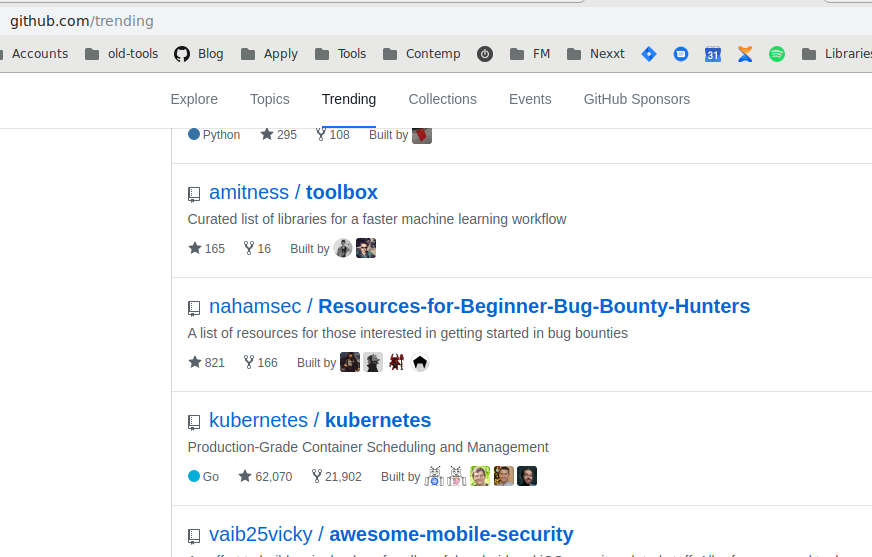Open the amitness / toolbox repository link
The width and height of the screenshot is (872, 557).
(x=293, y=192)
